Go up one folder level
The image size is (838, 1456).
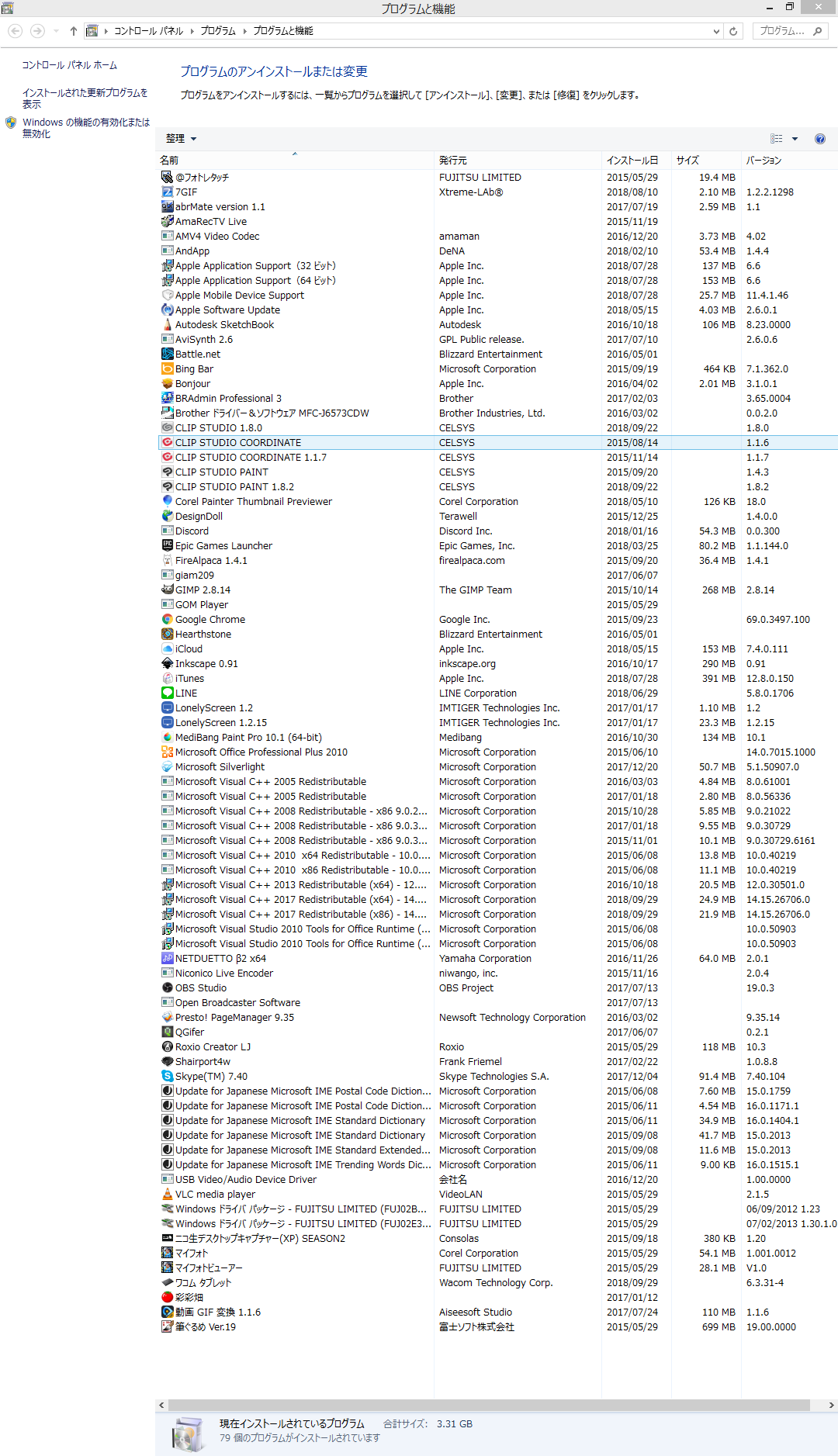point(73,31)
